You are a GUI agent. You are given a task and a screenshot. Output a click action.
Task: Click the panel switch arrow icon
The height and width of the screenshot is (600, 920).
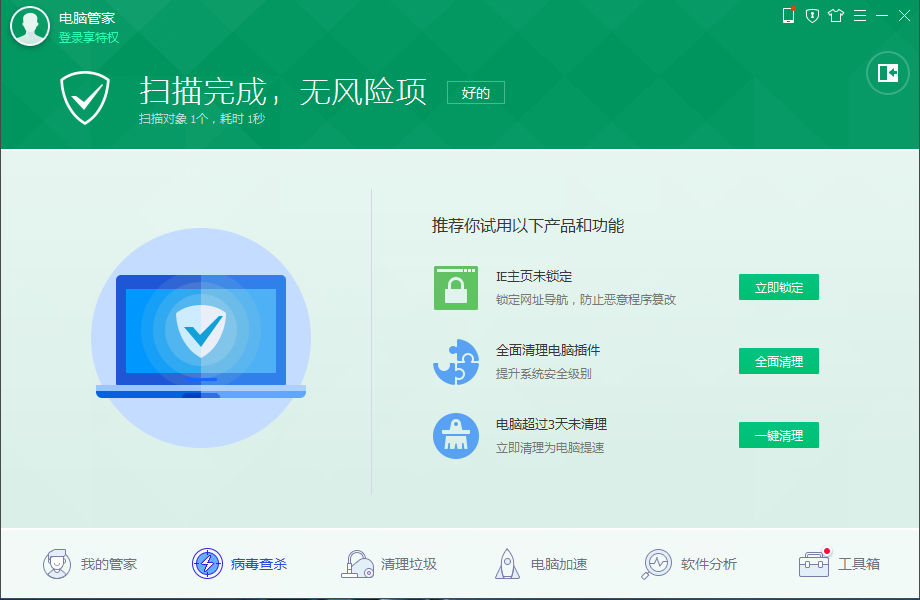pyautogui.click(x=887, y=73)
